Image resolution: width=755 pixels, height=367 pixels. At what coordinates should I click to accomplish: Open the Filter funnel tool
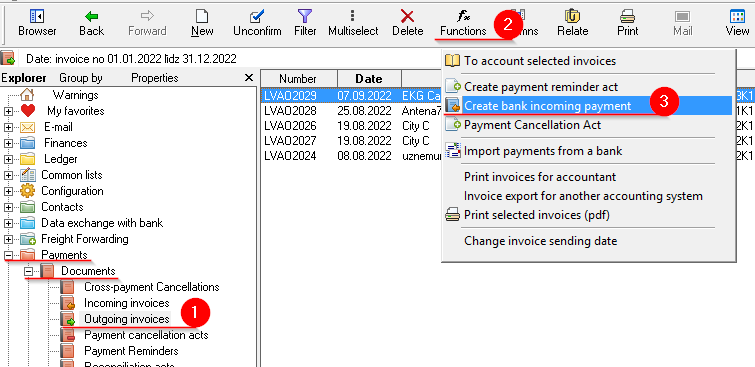tap(305, 23)
